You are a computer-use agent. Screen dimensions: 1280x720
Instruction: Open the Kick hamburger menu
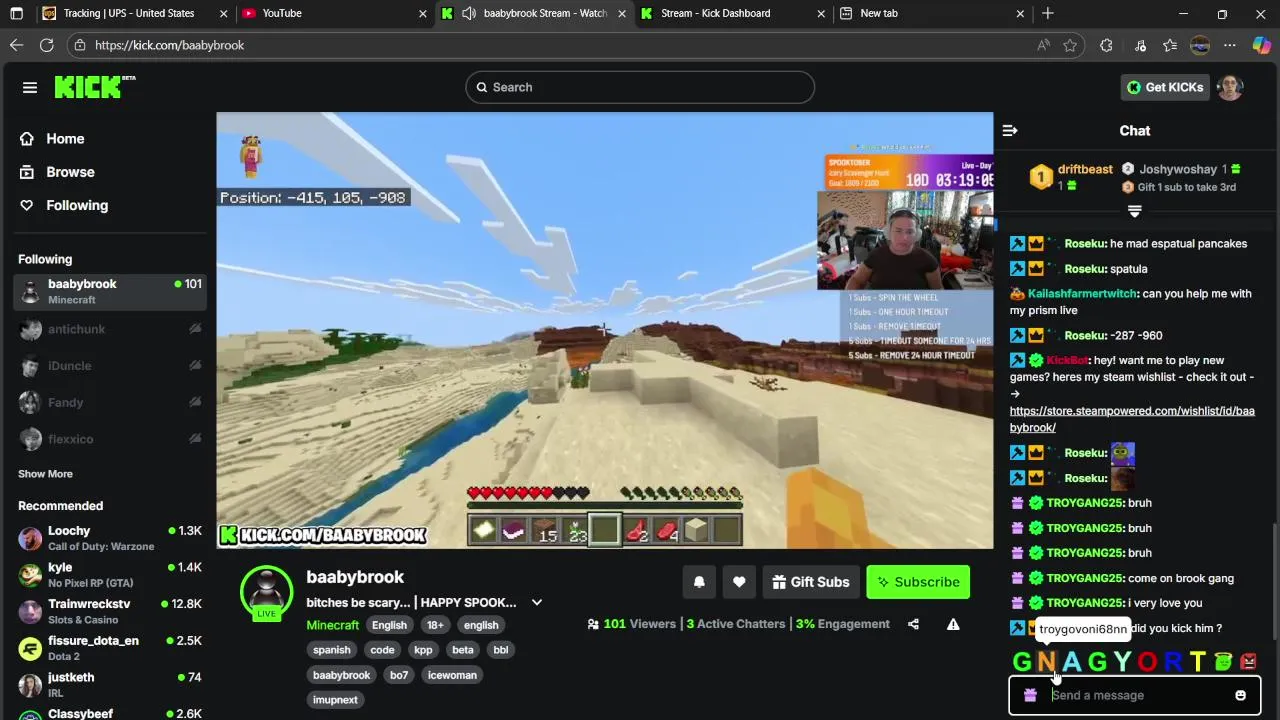coord(30,88)
